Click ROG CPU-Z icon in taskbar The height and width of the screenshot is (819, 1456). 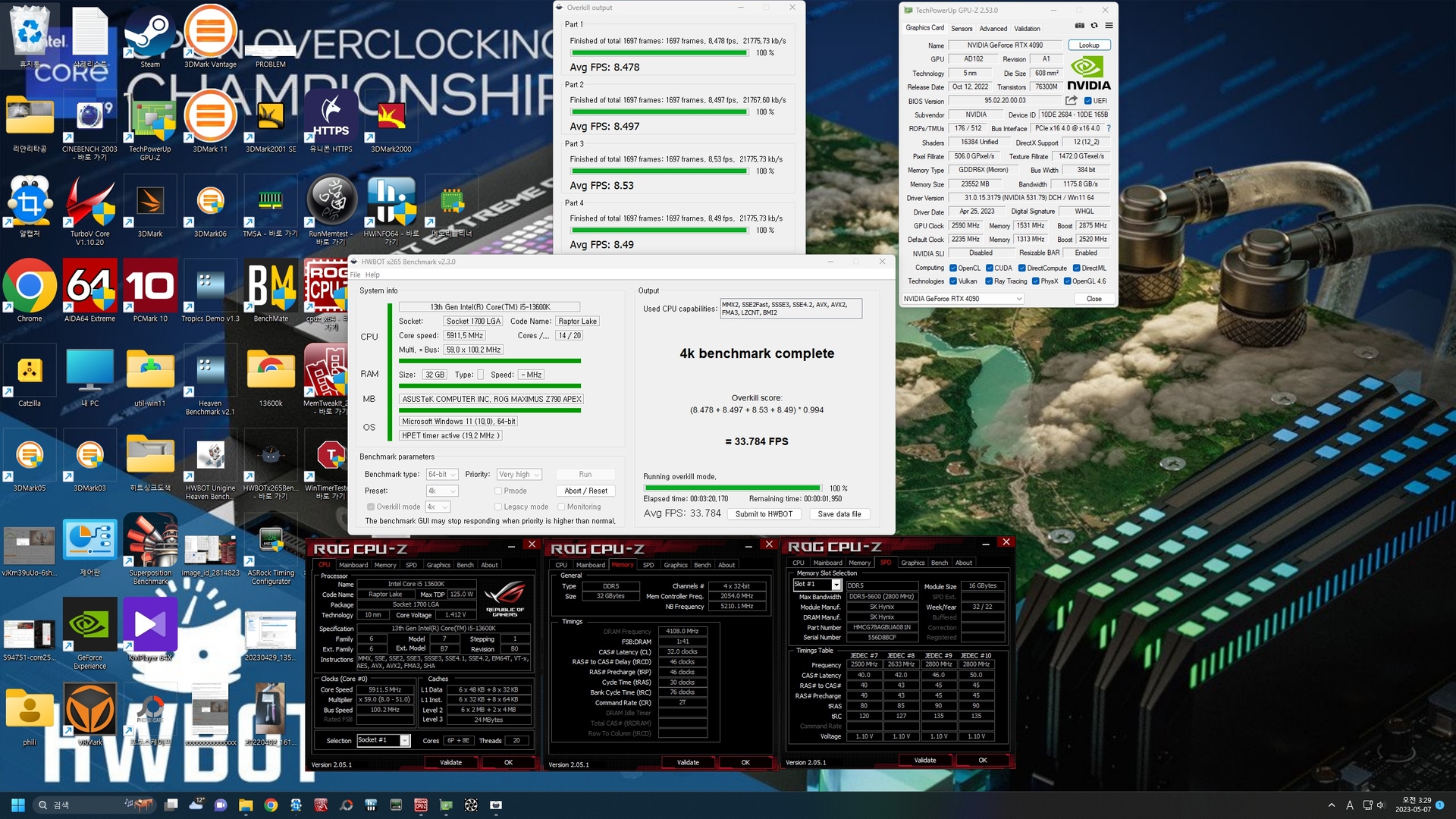pyautogui.click(x=421, y=805)
